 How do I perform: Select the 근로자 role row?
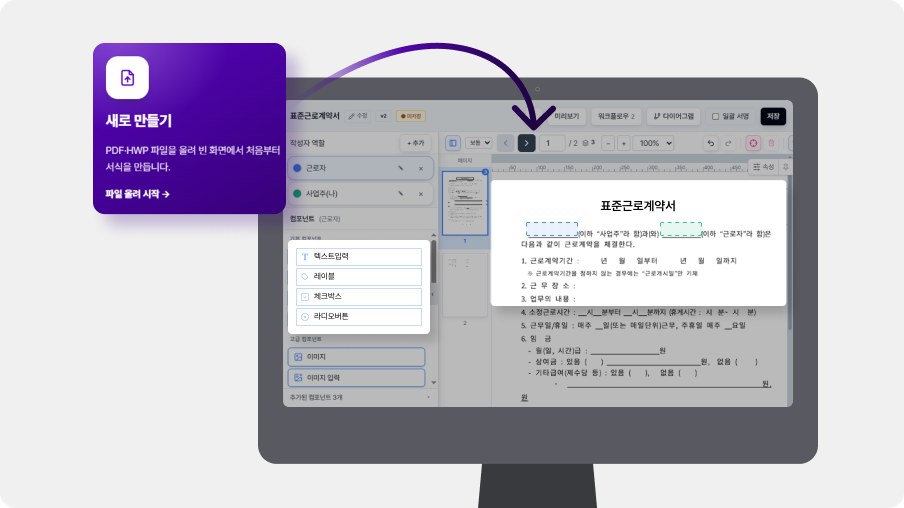click(360, 168)
